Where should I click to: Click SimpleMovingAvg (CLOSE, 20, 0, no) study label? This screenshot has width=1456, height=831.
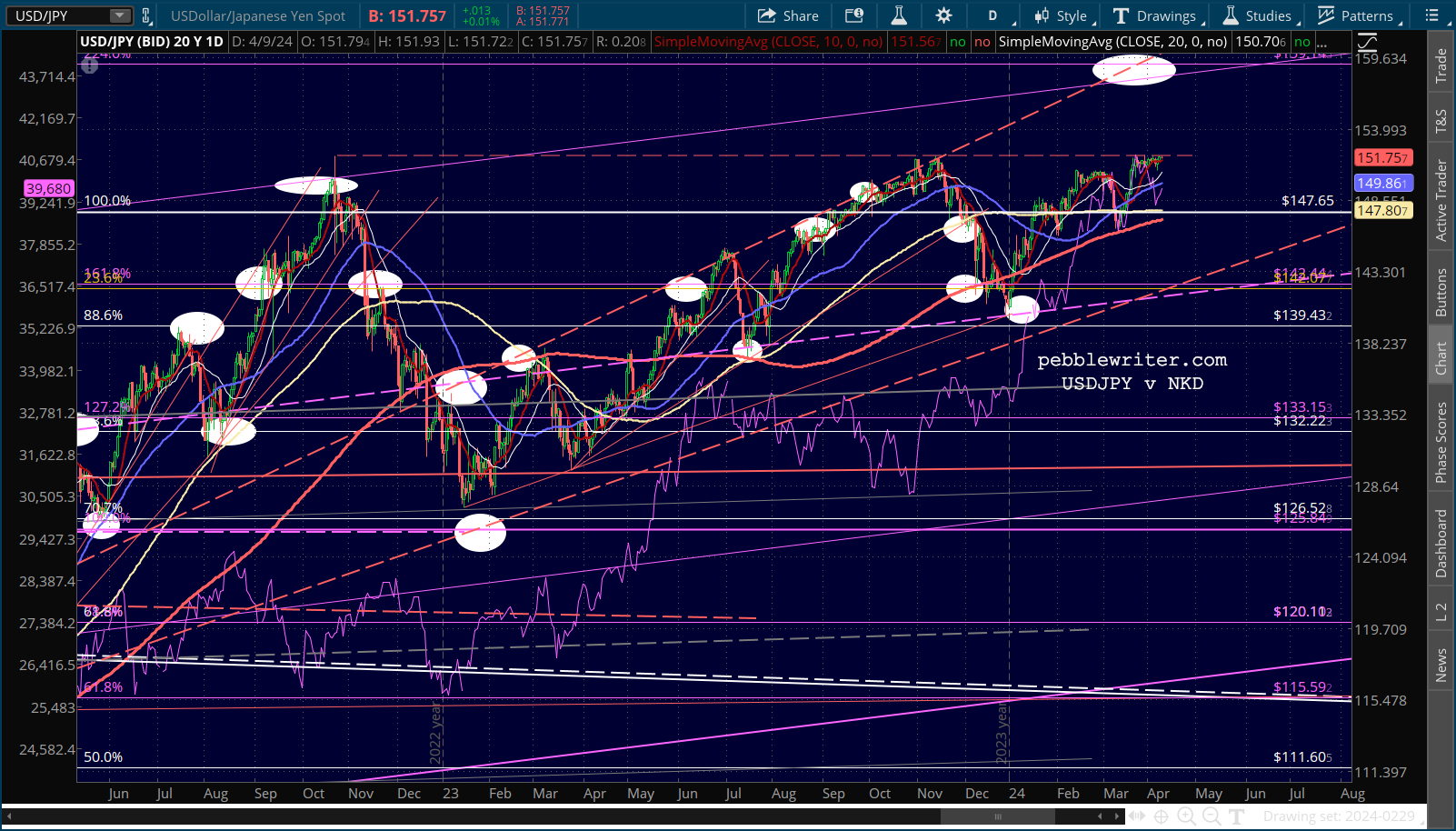1112,42
